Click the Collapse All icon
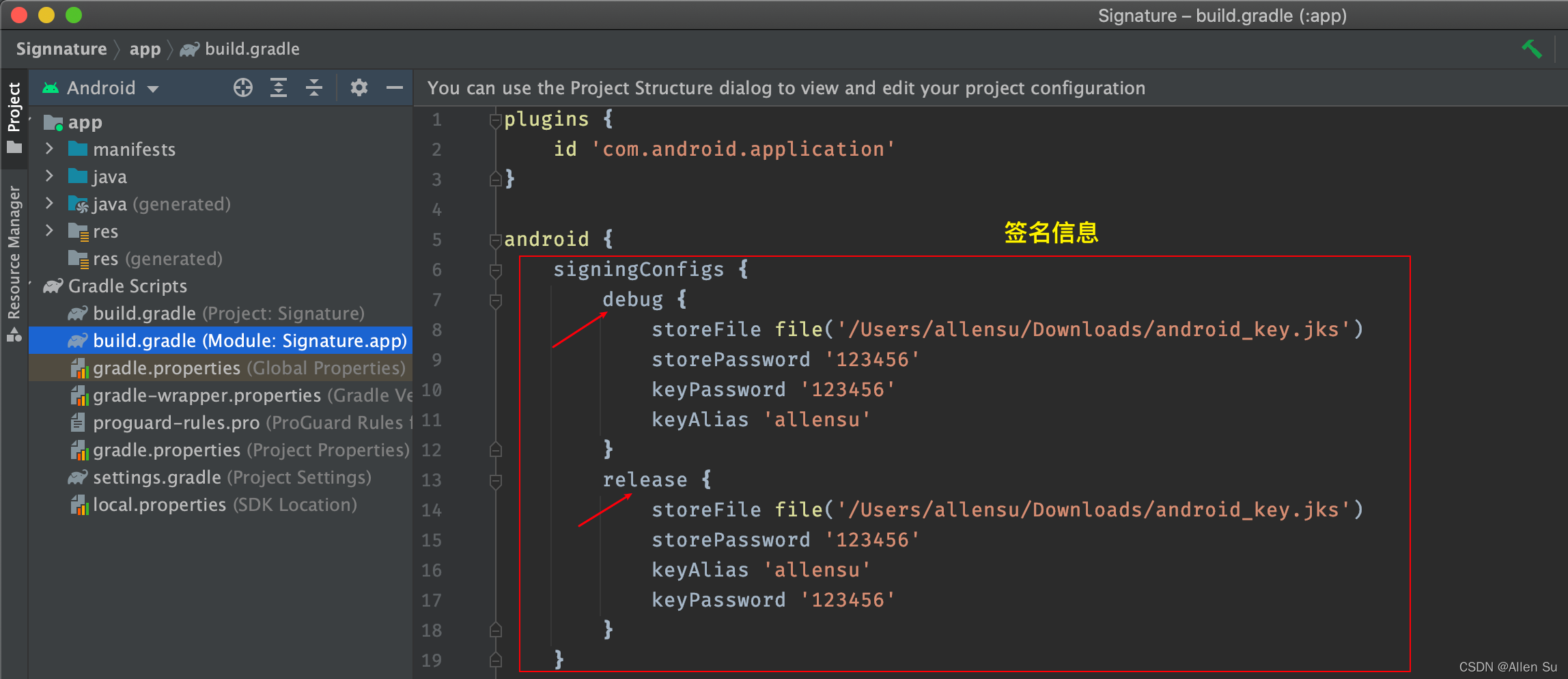Image resolution: width=1568 pixels, height=679 pixels. (x=314, y=87)
